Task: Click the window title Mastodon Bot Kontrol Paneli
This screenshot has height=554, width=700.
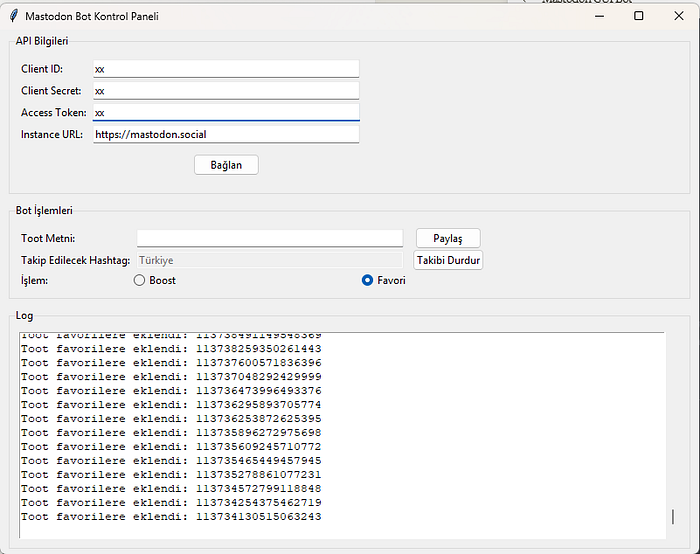Action: pyautogui.click(x=92, y=17)
